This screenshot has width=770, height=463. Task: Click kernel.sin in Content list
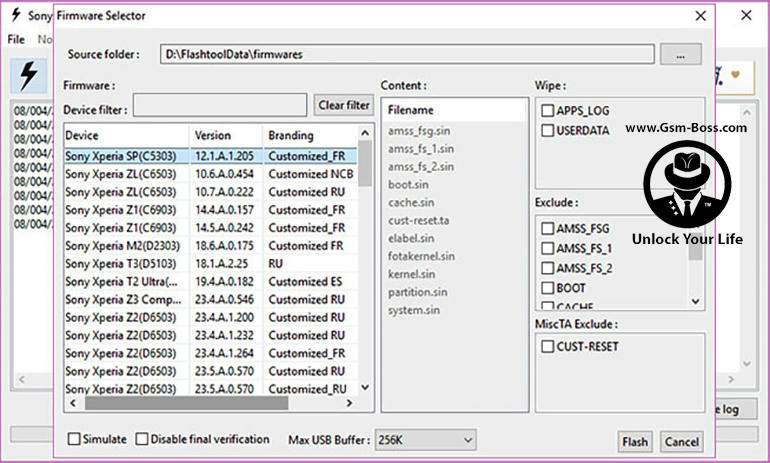tap(412, 274)
